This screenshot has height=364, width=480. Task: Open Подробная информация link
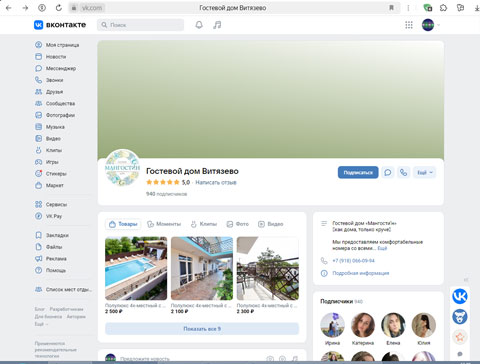[361, 273]
